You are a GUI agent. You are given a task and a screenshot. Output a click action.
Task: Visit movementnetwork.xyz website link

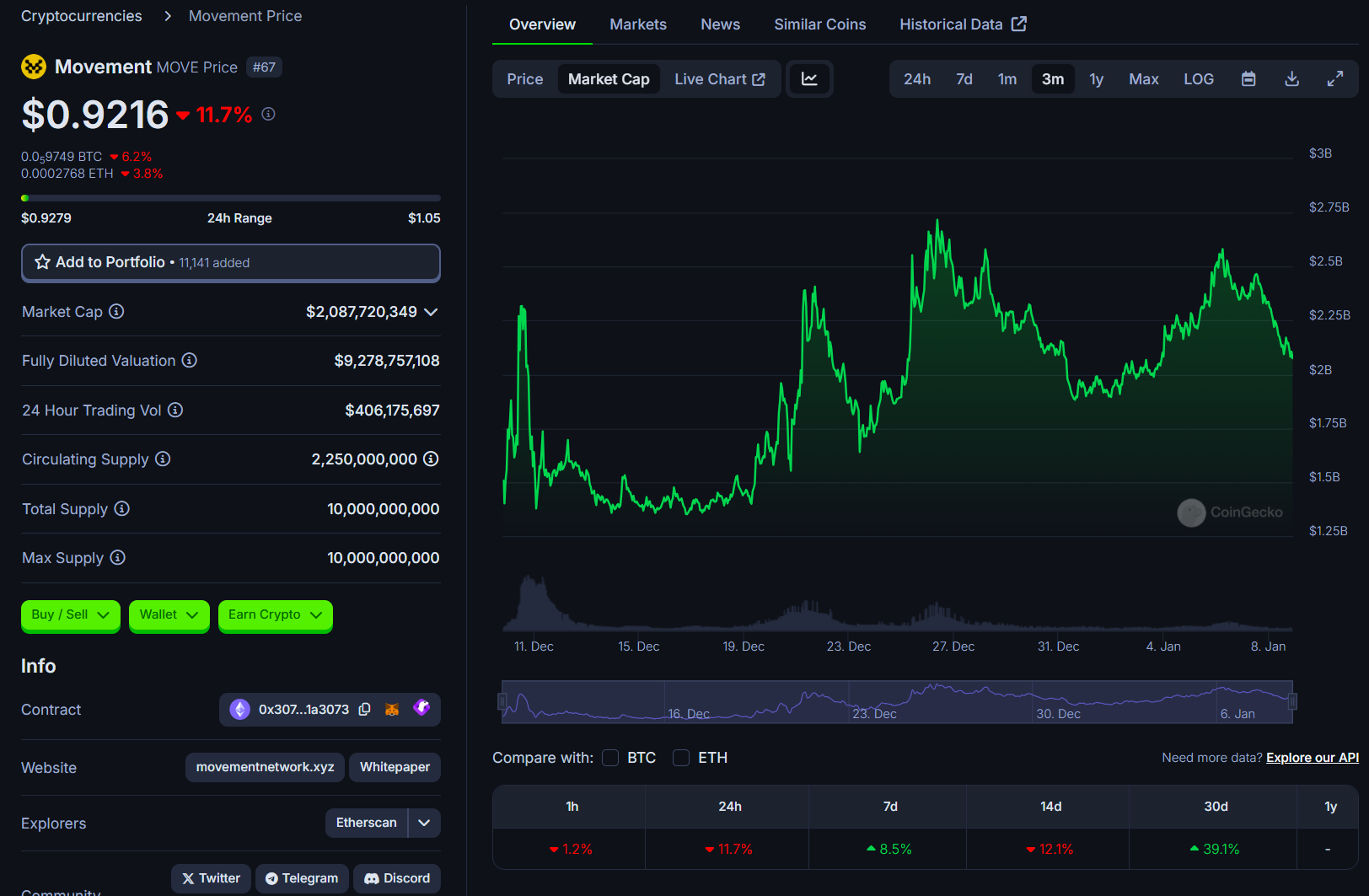(x=265, y=767)
